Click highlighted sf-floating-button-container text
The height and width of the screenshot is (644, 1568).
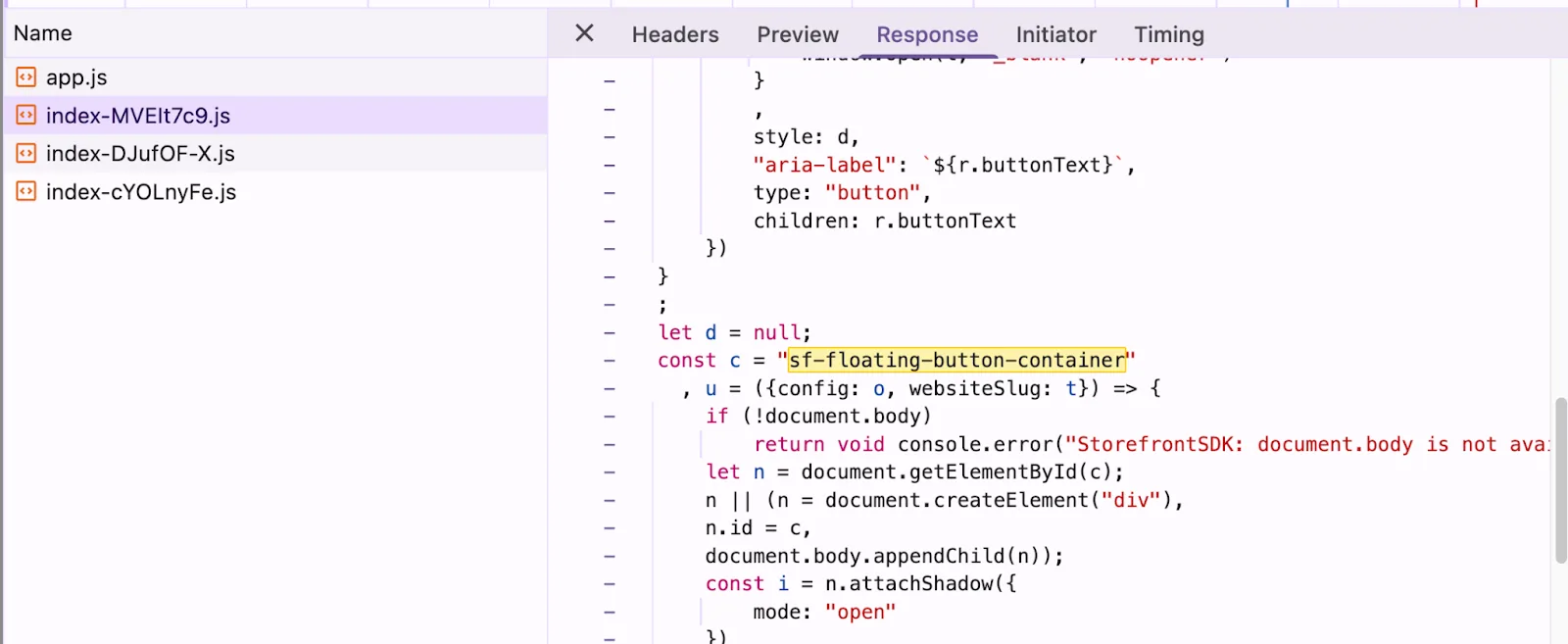[957, 360]
